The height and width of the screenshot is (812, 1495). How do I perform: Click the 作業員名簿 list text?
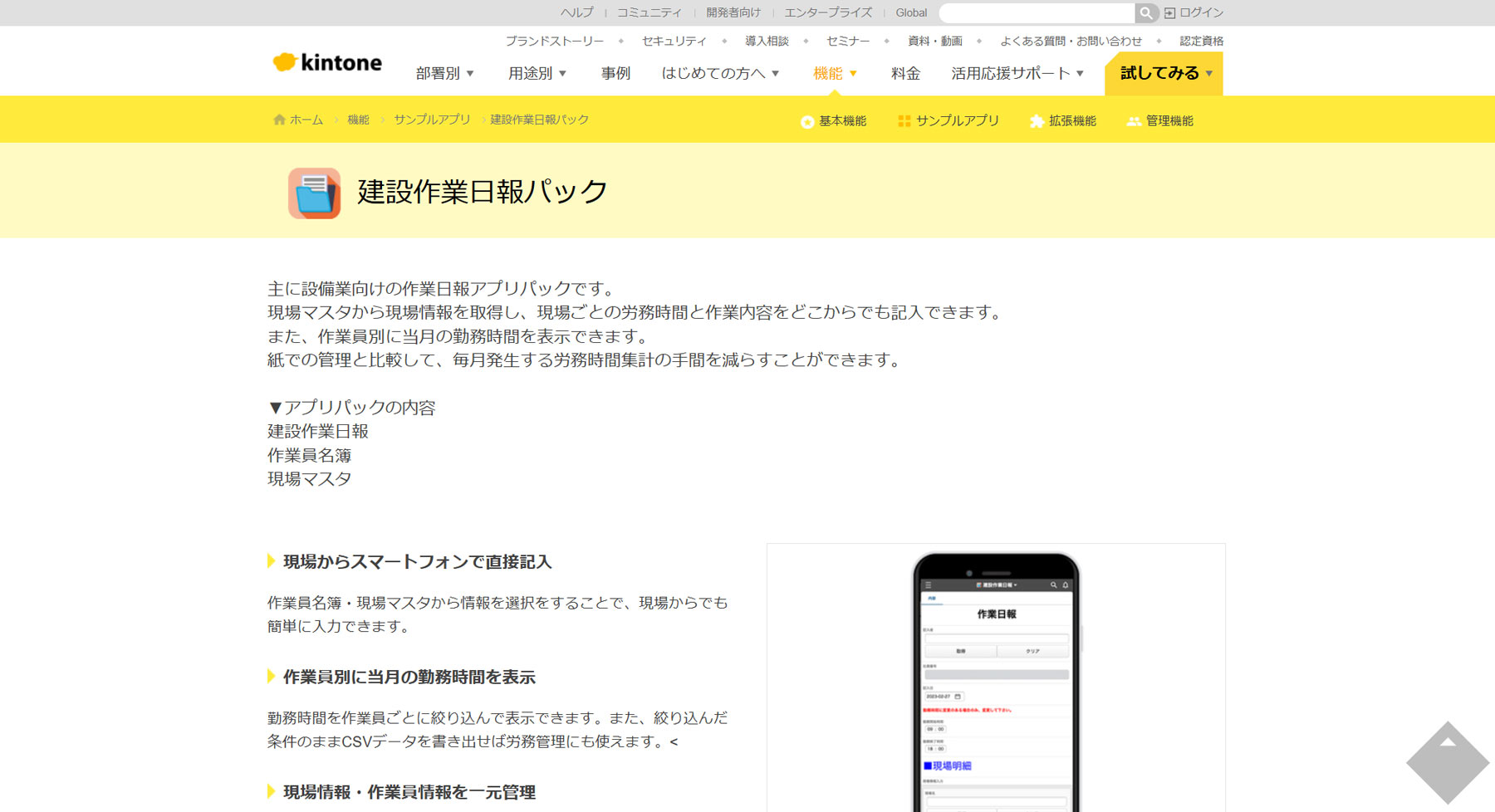click(310, 456)
